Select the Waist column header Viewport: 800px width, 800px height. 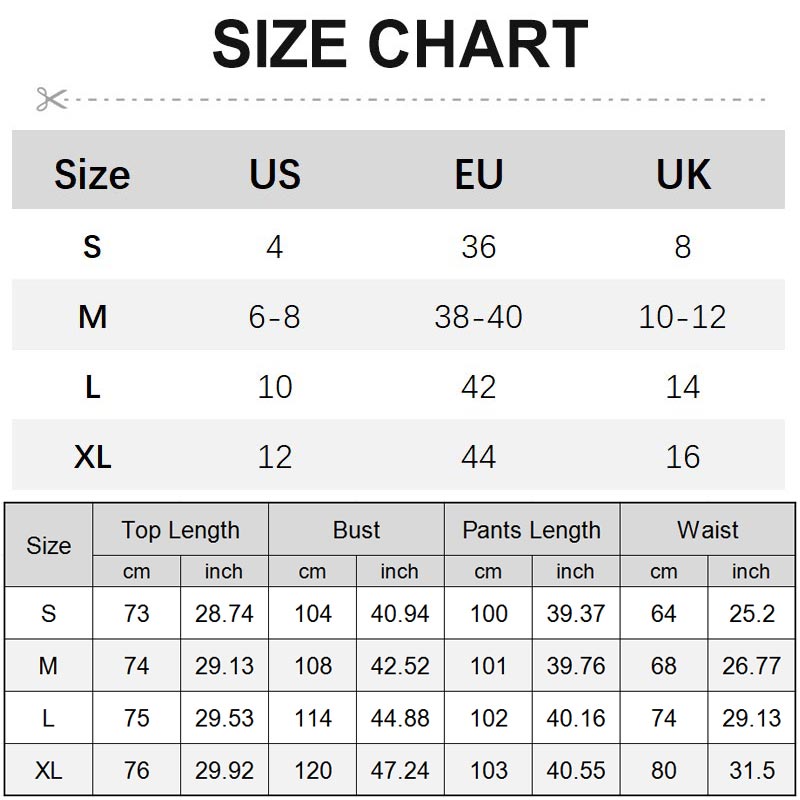pyautogui.click(x=708, y=530)
